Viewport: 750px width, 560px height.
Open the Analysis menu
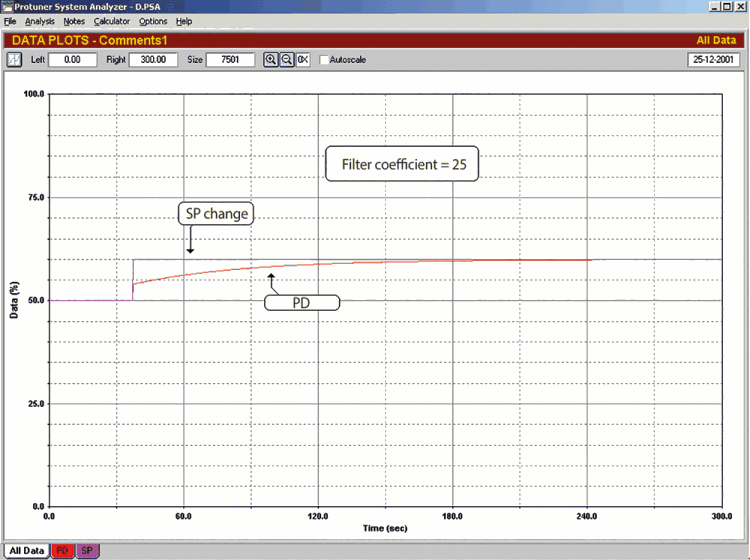(40, 21)
